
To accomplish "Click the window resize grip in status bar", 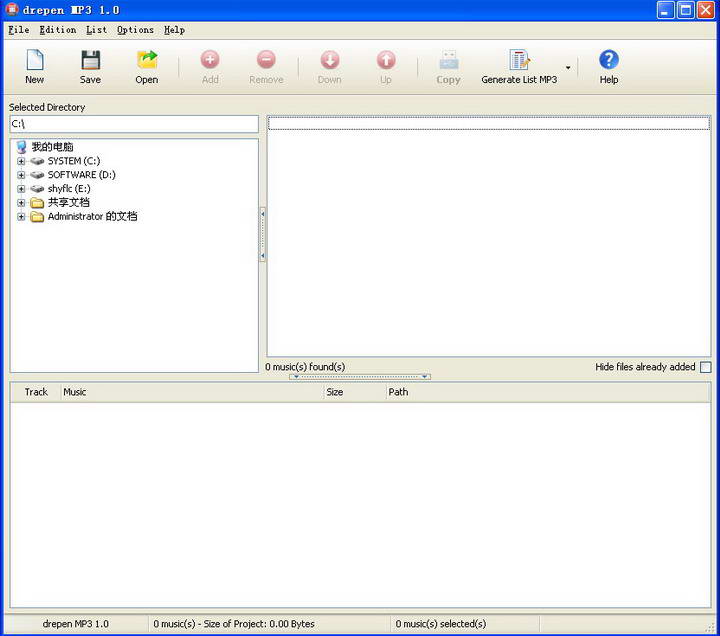I will click(712, 628).
